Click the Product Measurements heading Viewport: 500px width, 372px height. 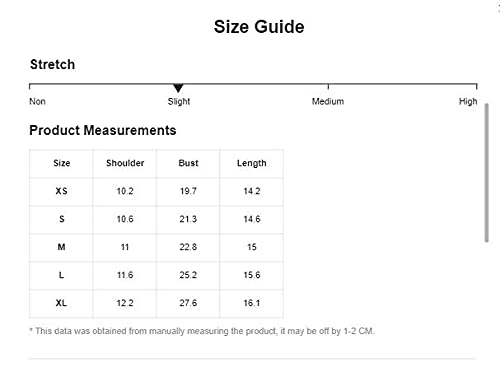[x=103, y=130]
